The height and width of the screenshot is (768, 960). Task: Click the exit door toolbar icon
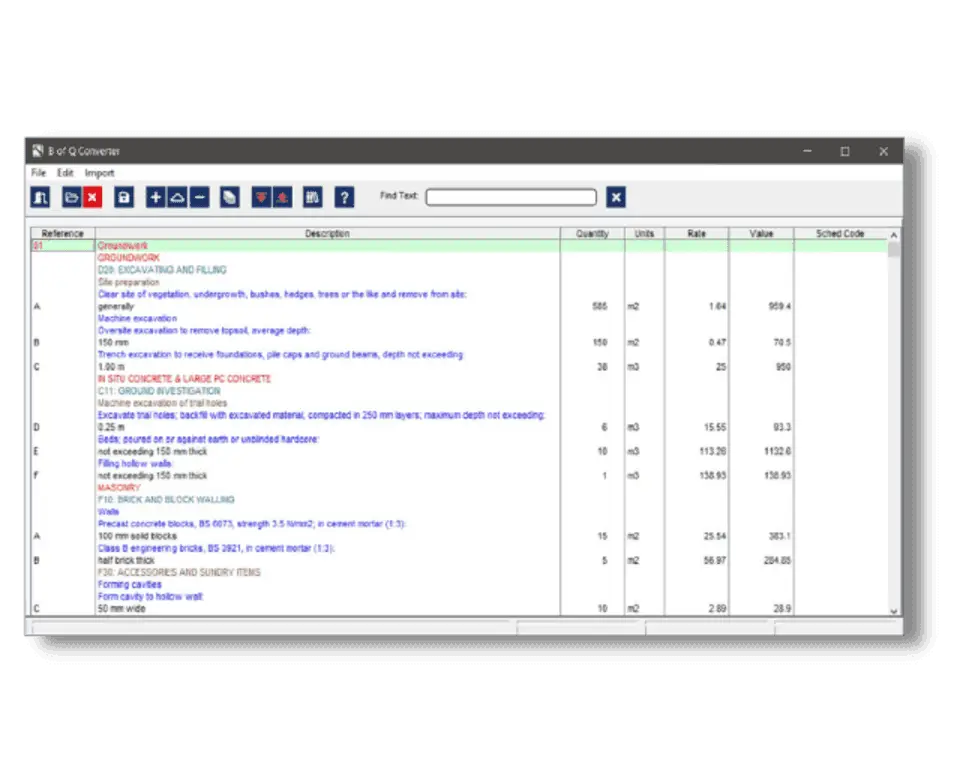40,197
